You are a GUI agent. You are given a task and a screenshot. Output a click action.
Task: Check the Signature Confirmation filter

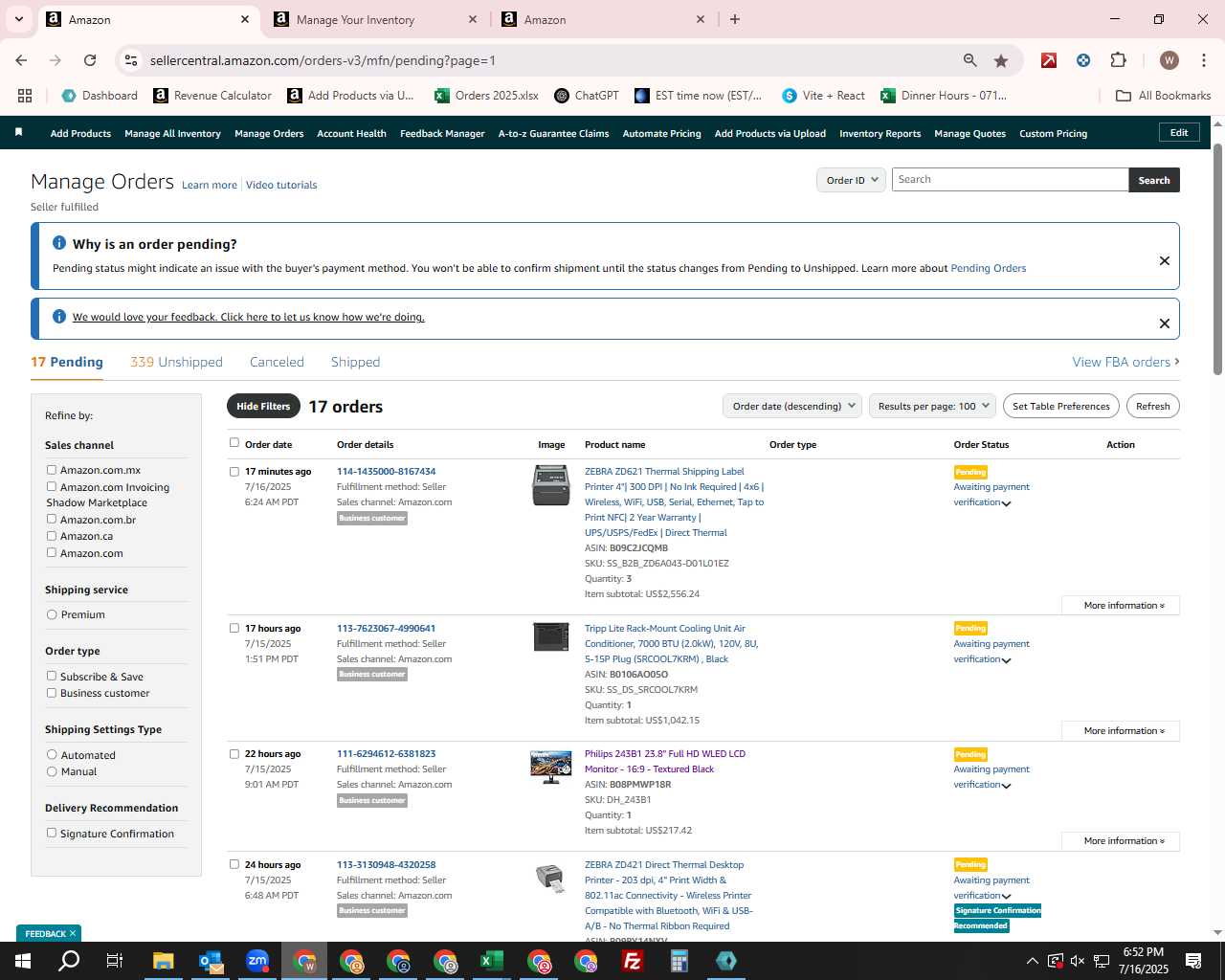coord(52,834)
